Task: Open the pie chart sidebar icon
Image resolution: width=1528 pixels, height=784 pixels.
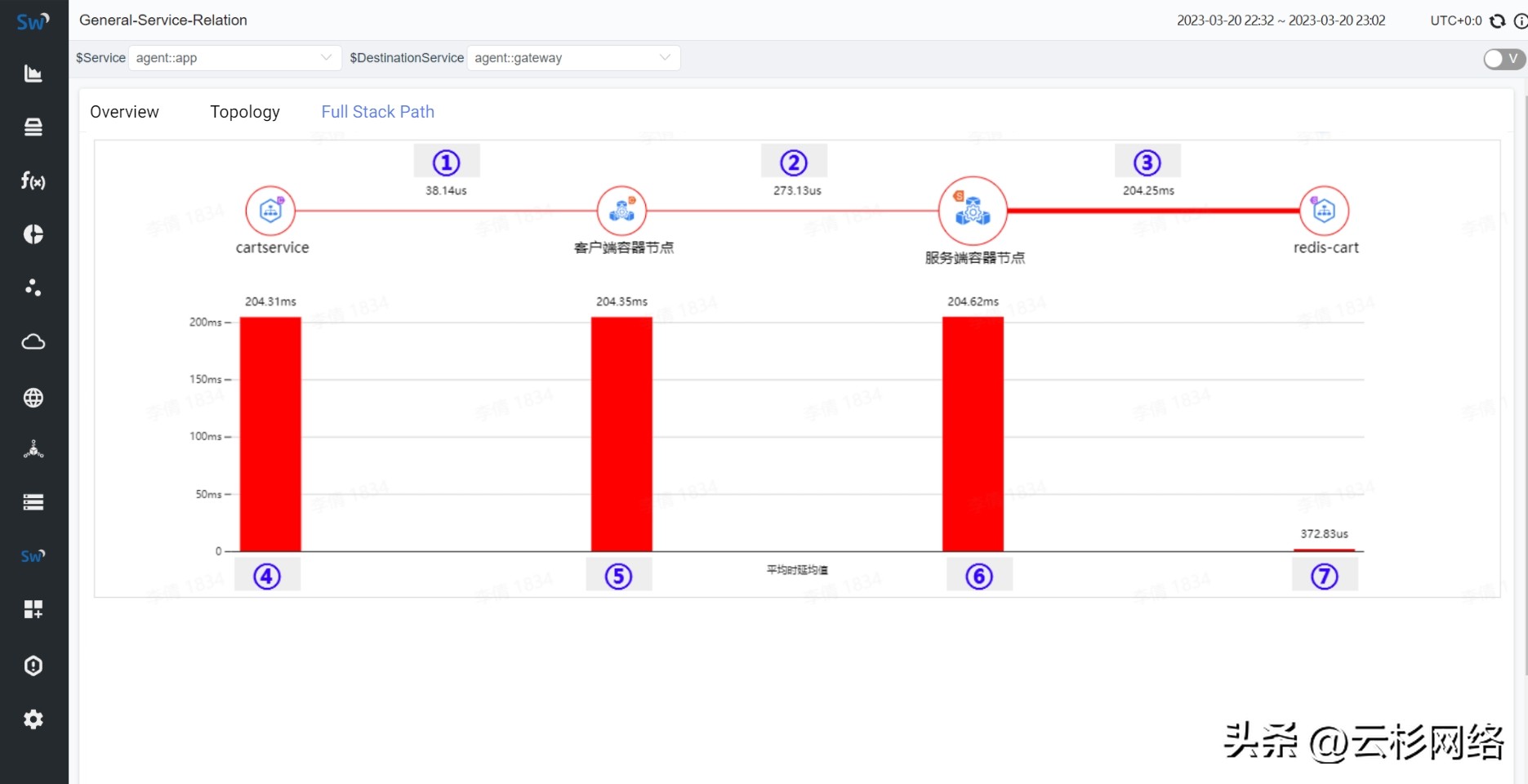Action: coord(33,234)
